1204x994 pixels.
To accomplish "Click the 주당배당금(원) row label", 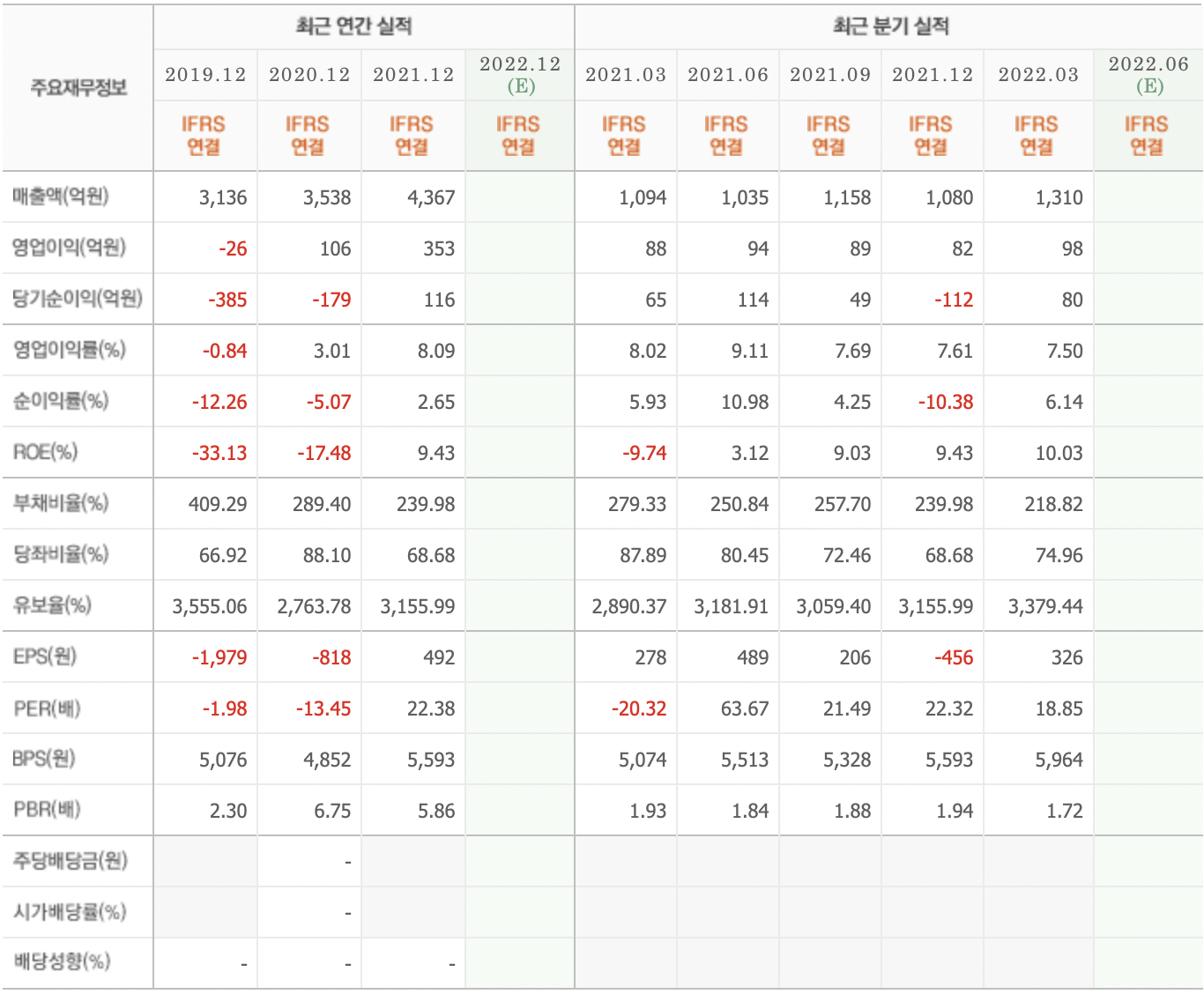I will [70, 861].
